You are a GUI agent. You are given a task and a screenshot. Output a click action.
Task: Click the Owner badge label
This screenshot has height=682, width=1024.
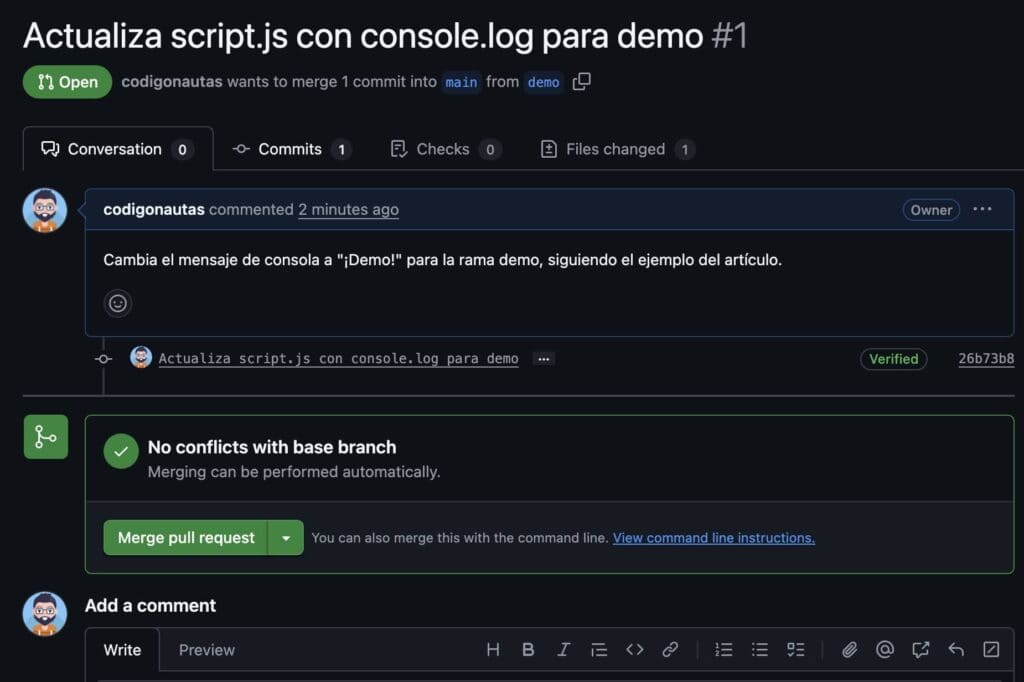tap(931, 210)
